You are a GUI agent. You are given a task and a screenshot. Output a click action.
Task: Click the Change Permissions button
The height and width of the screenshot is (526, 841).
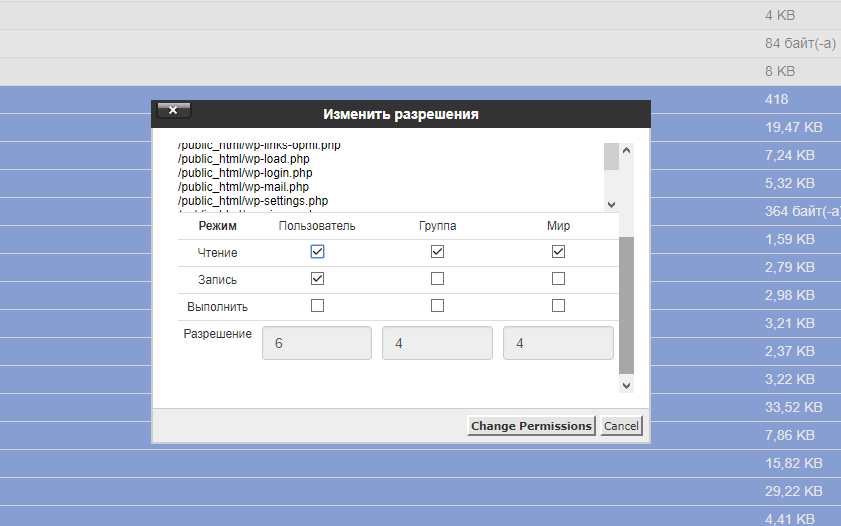click(531, 426)
